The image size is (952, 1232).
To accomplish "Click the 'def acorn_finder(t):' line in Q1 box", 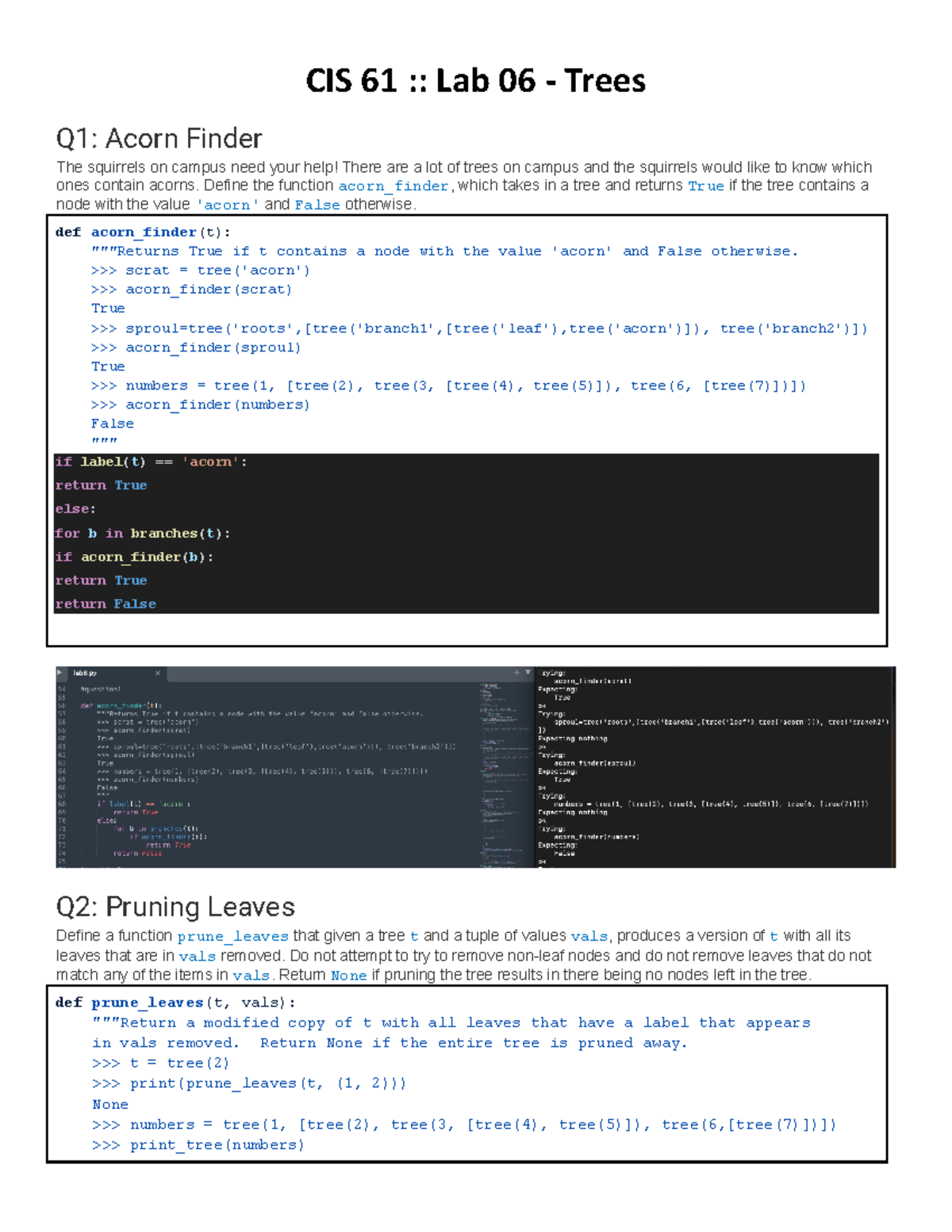I will 143,232.
